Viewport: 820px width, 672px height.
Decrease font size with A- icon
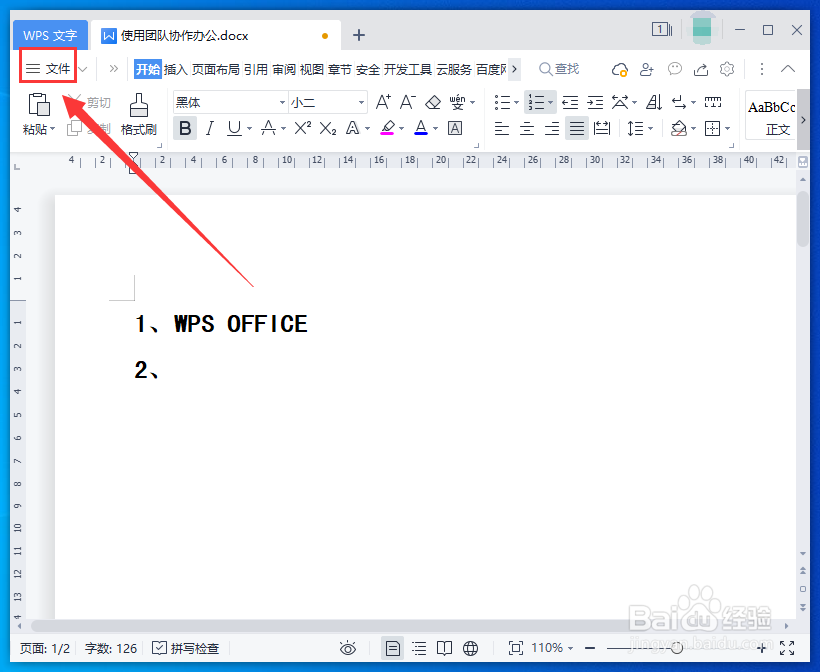[x=408, y=102]
